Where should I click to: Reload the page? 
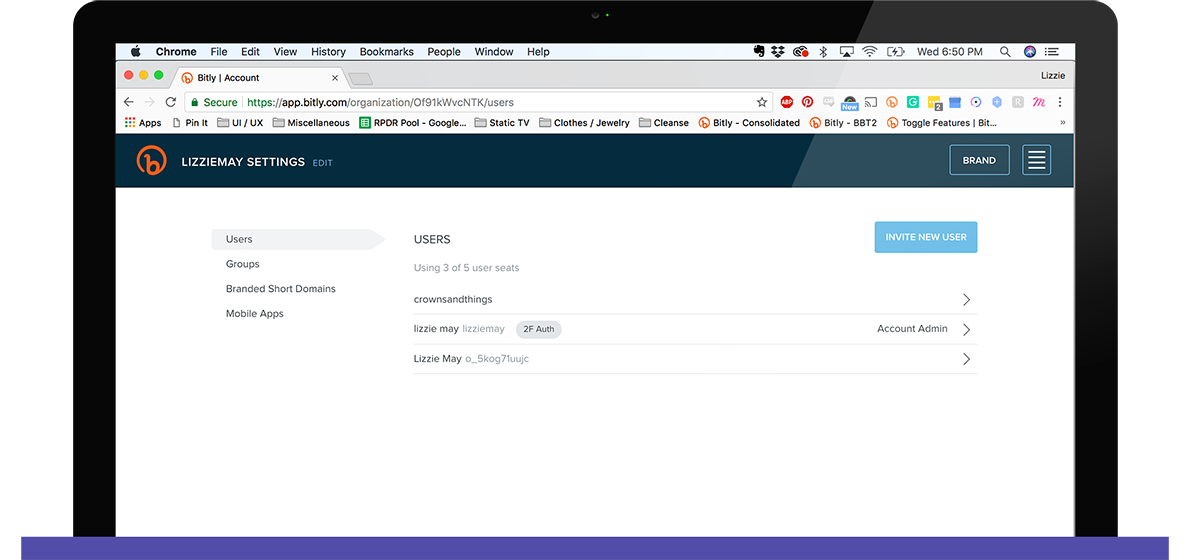point(171,102)
